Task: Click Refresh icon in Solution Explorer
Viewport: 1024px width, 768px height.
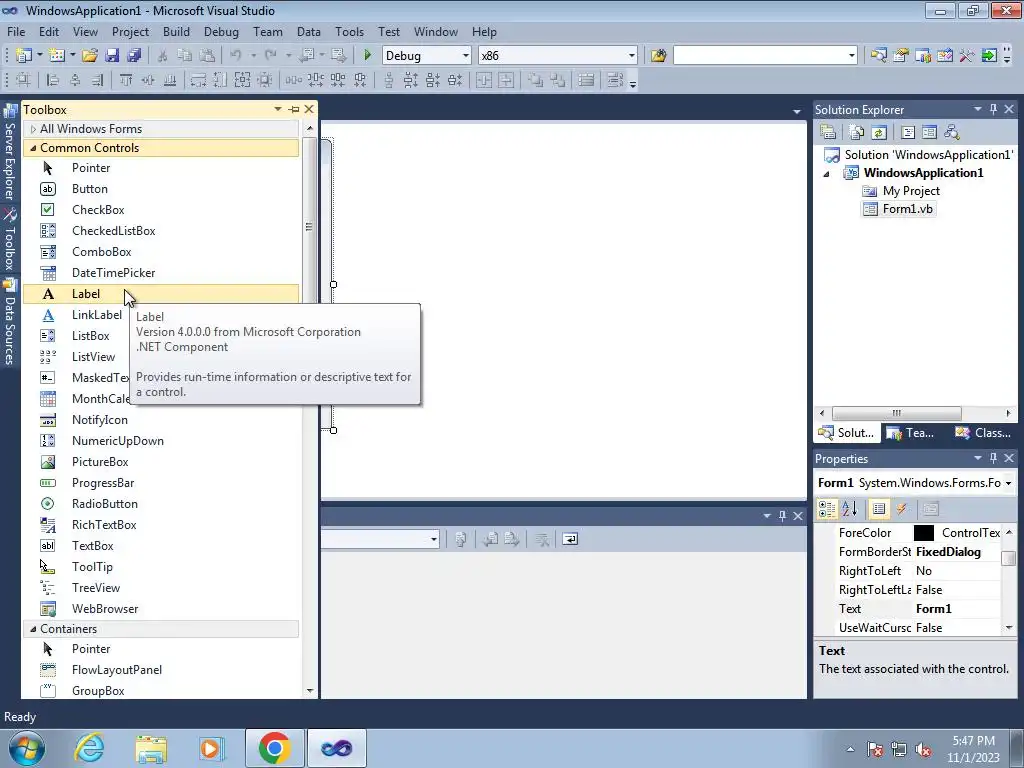Action: click(x=879, y=132)
